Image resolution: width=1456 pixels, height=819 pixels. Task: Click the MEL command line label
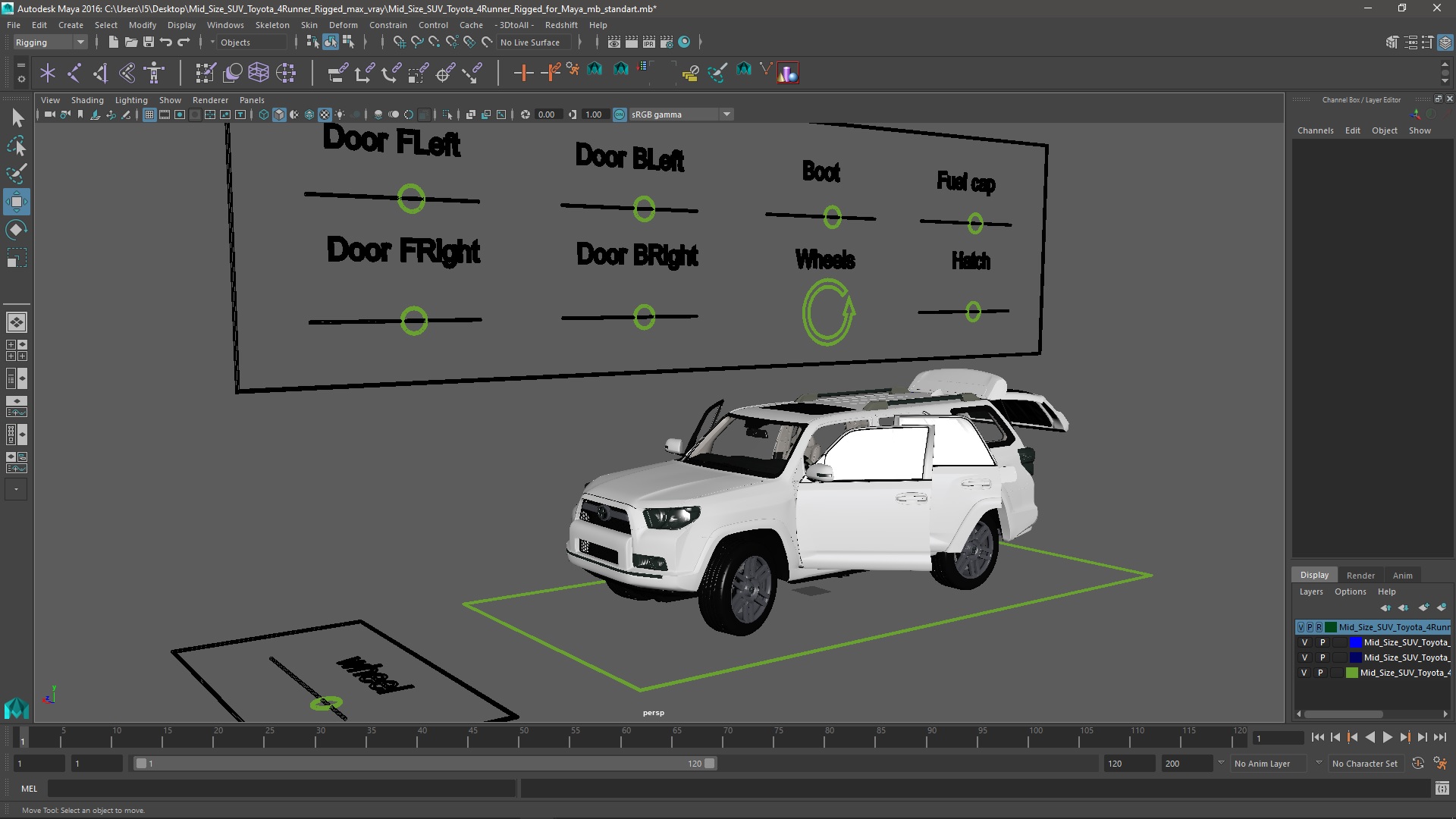coord(29,789)
